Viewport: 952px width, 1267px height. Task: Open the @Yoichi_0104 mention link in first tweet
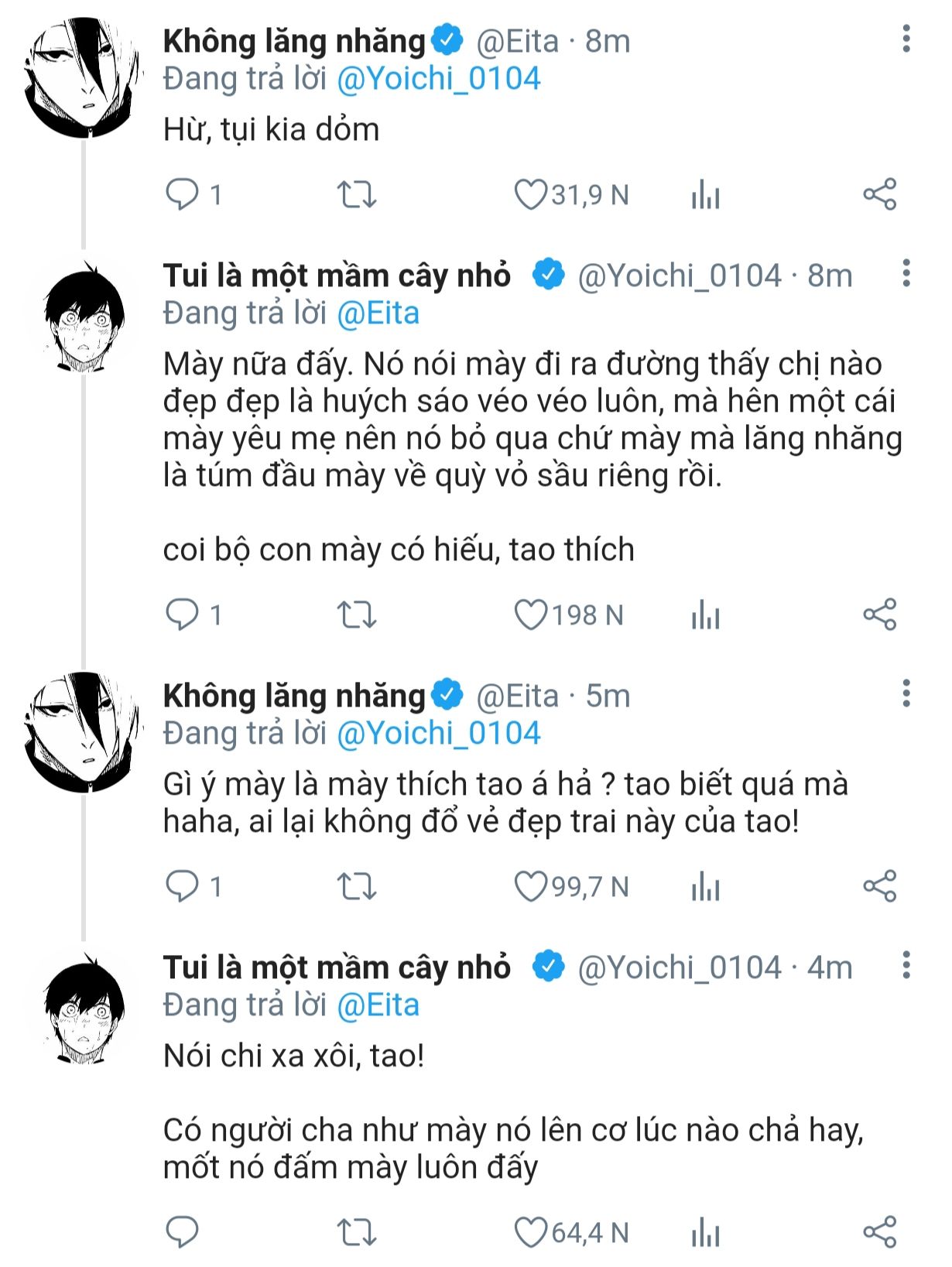(439, 79)
